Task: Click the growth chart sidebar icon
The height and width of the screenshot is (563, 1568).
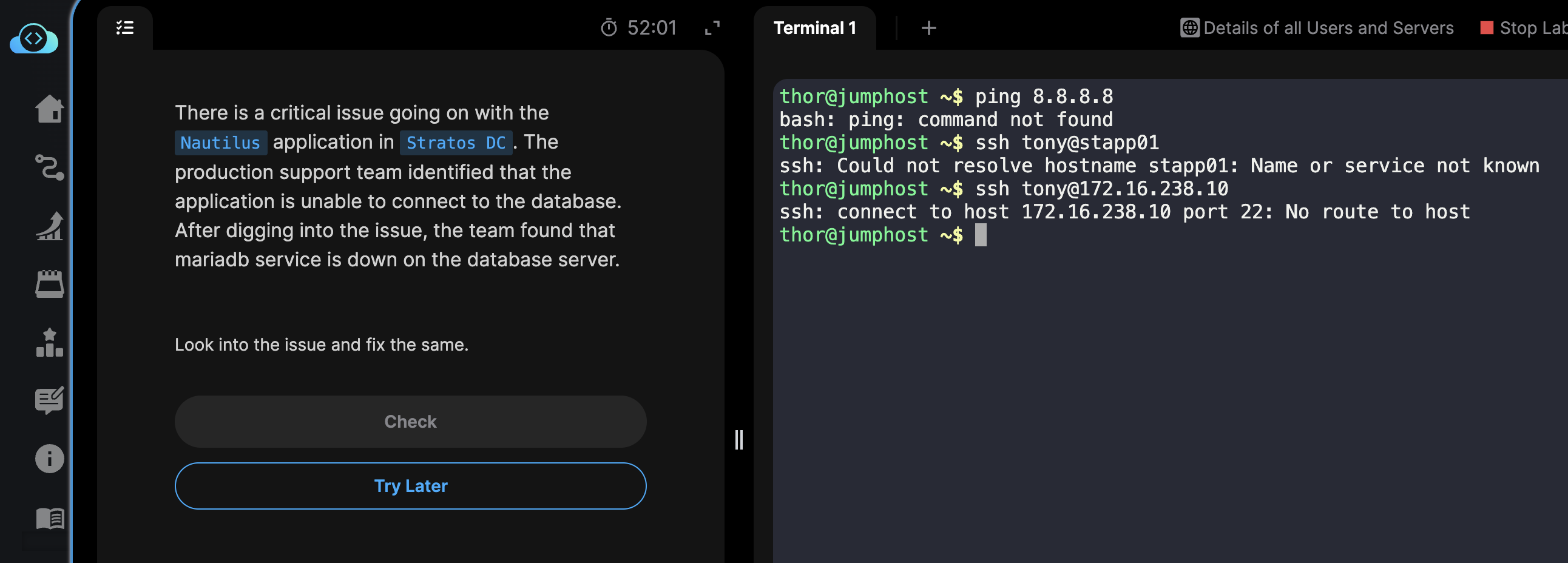Action: [49, 226]
